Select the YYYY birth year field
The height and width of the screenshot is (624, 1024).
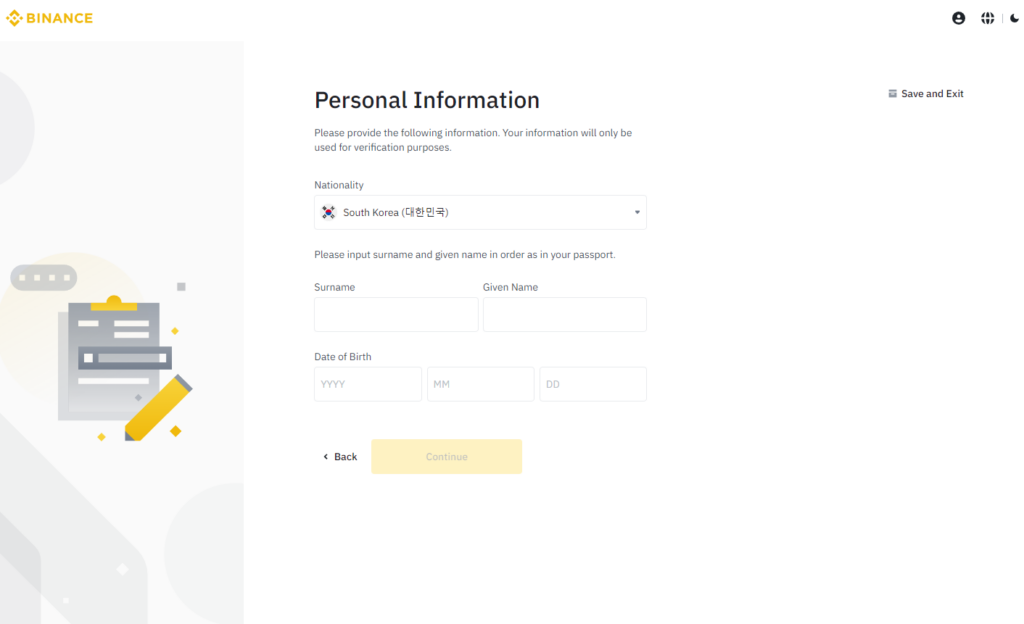tap(368, 384)
